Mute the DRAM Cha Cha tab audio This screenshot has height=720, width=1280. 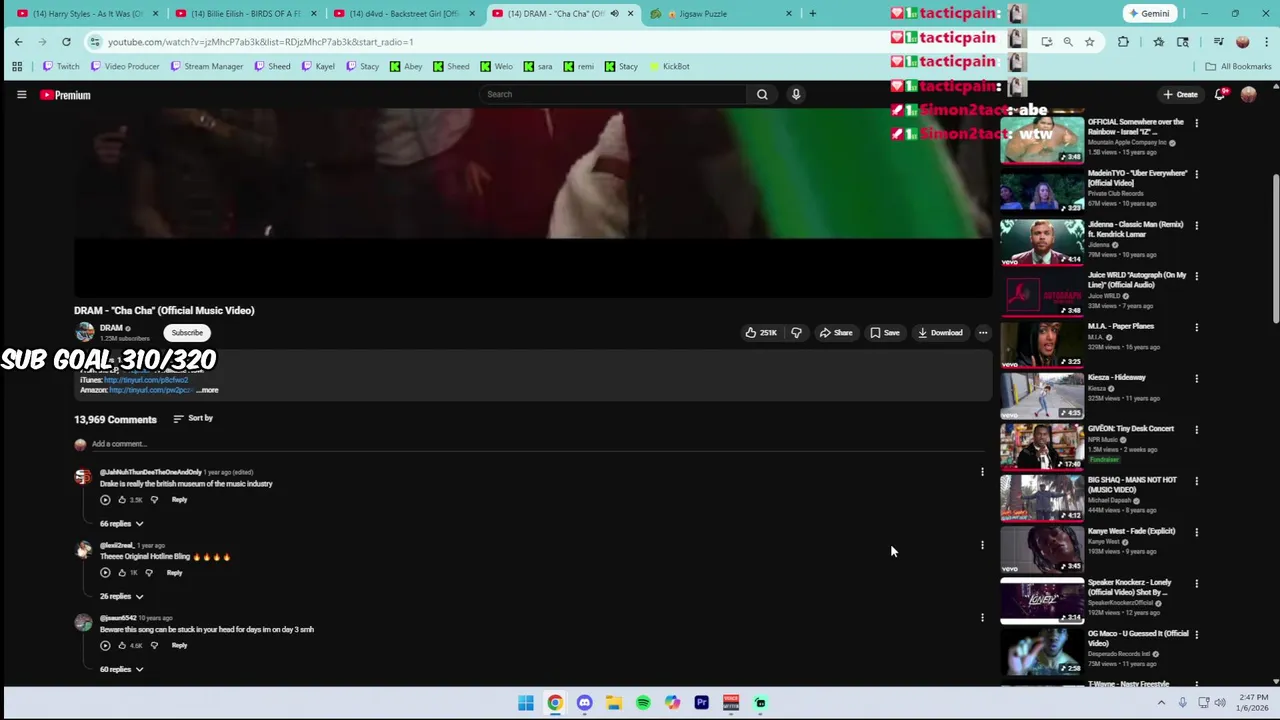pos(614,14)
